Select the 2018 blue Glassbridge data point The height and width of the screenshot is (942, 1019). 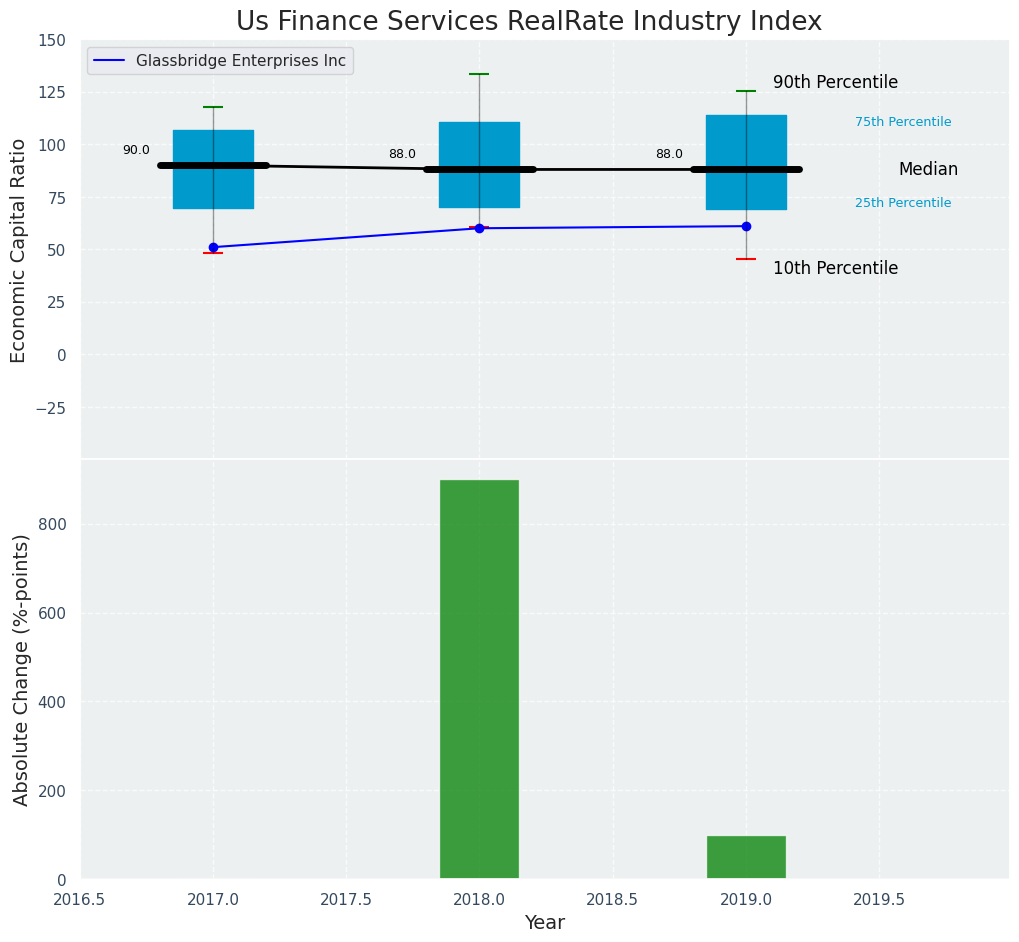(x=479, y=228)
